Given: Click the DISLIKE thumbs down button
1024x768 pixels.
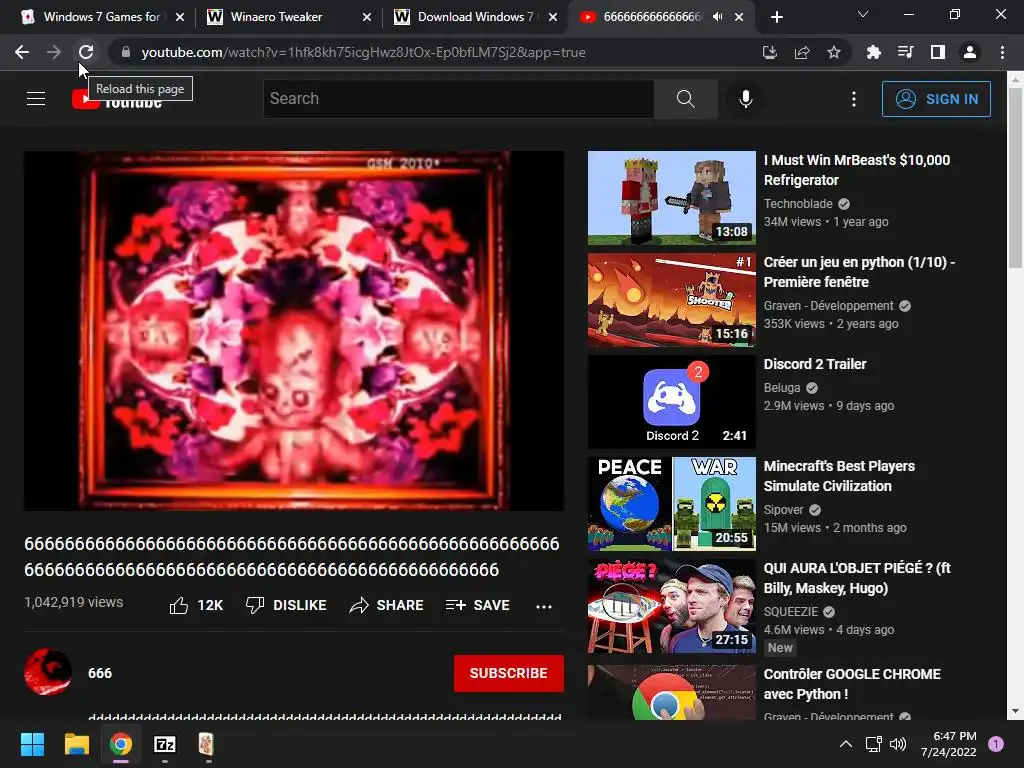Looking at the screenshot, I should [x=286, y=605].
